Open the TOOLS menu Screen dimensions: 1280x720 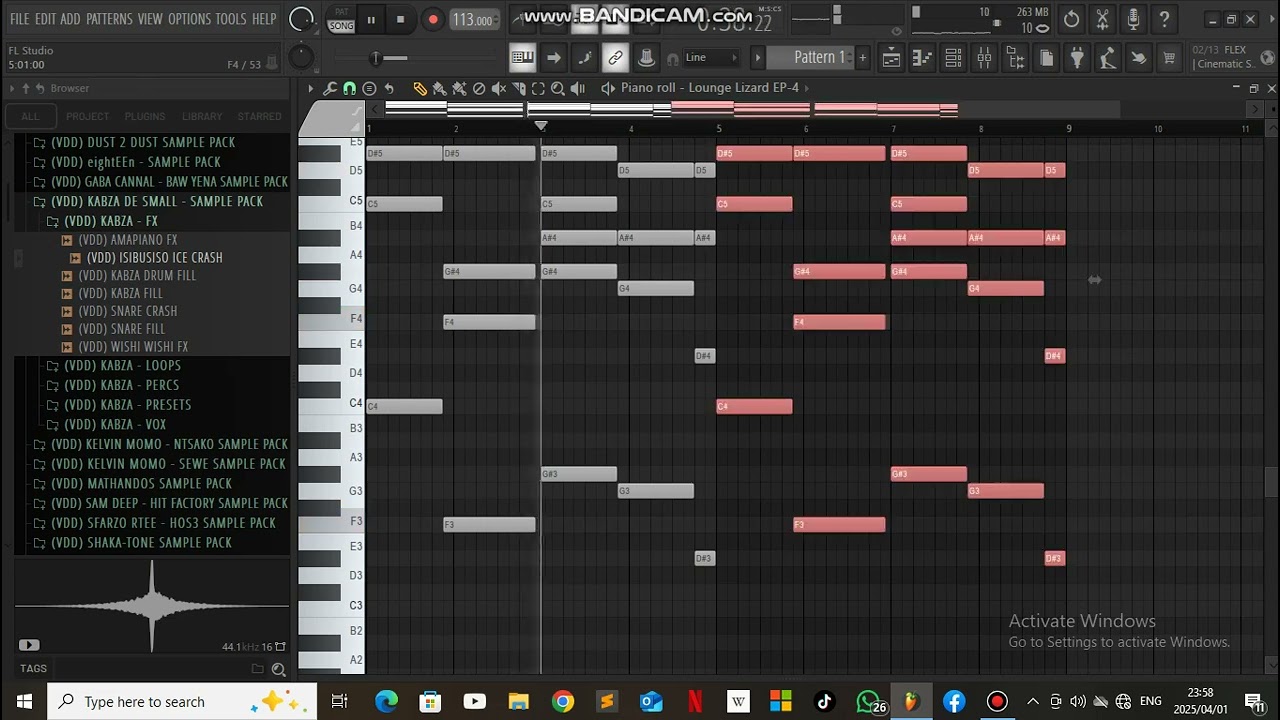point(231,19)
